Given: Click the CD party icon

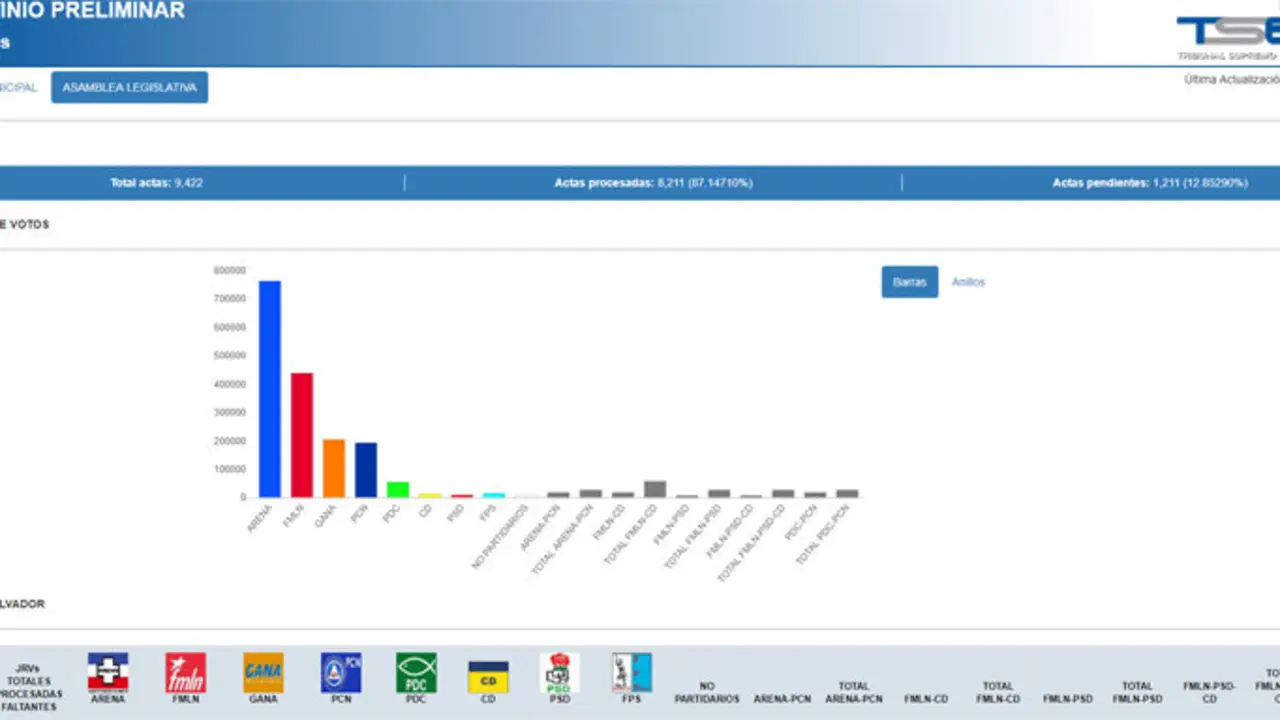Looking at the screenshot, I should (x=488, y=673).
